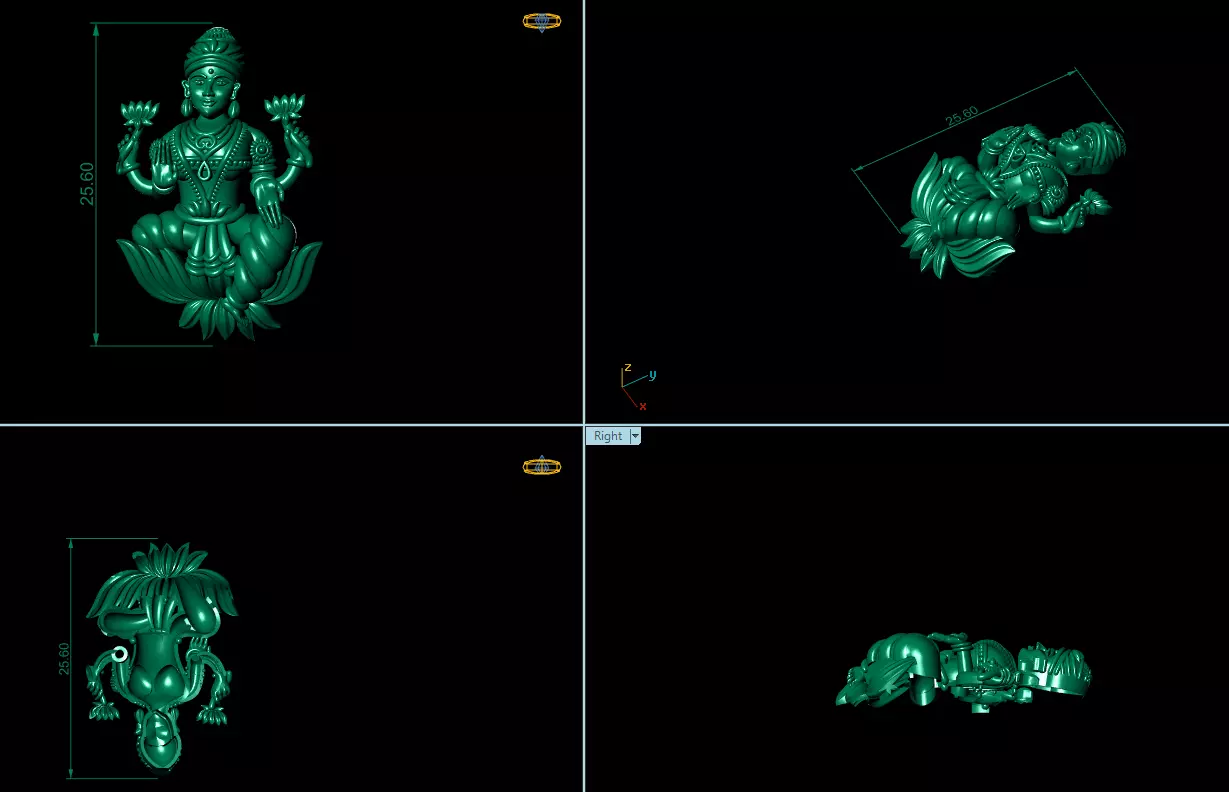Click the Right viewport title label
Screen dimensions: 1229x792
608,436
